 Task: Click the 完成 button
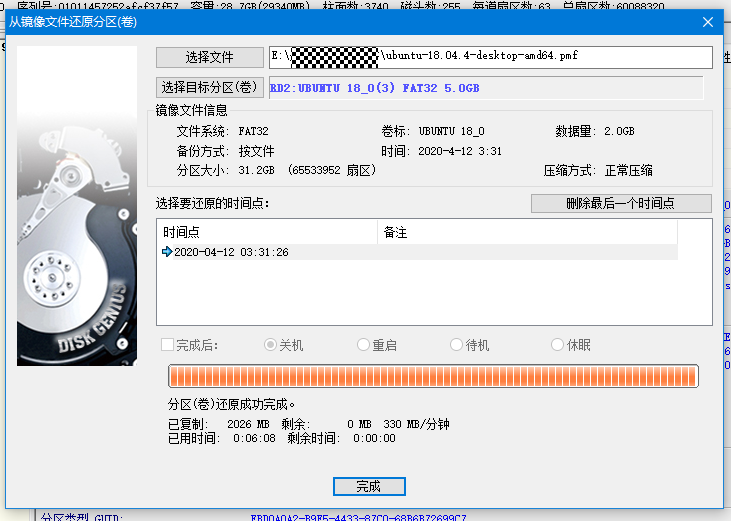(x=369, y=487)
